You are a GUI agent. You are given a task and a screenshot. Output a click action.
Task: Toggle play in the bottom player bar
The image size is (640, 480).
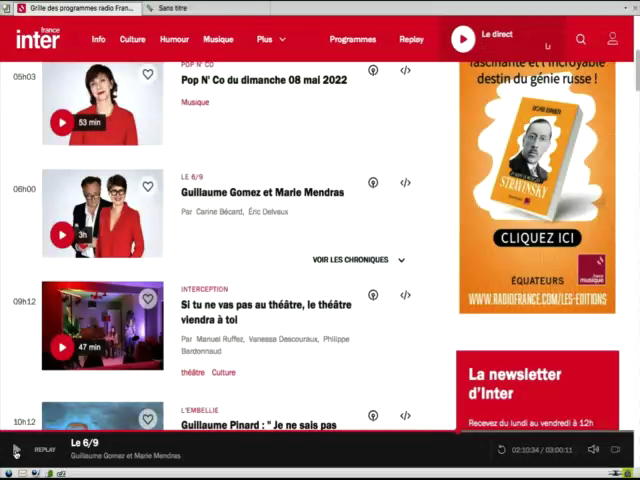pyautogui.click(x=16, y=450)
